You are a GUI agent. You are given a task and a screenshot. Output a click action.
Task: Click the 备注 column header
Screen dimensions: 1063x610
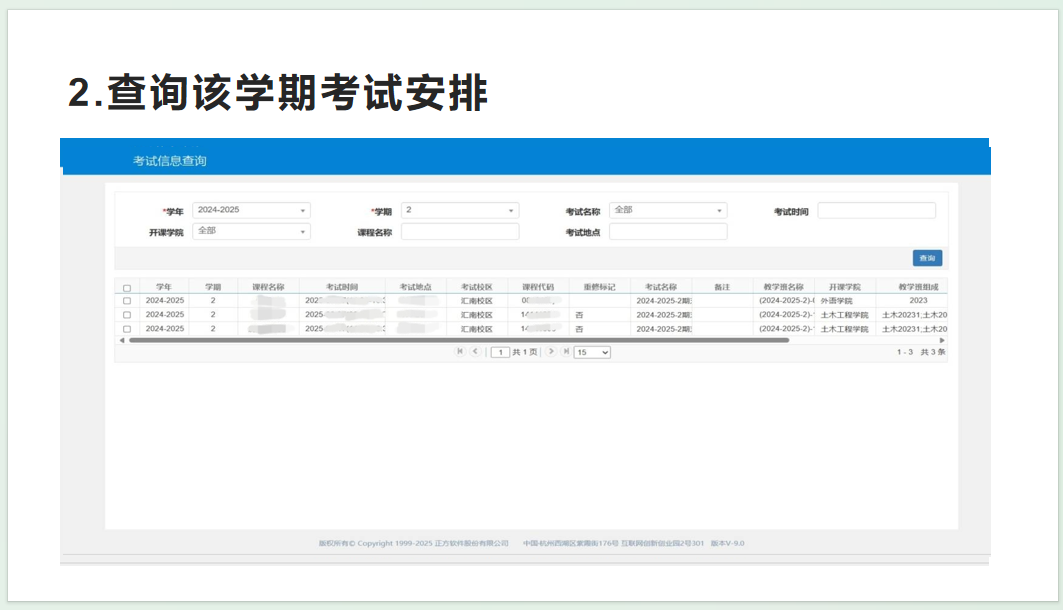pos(722,287)
